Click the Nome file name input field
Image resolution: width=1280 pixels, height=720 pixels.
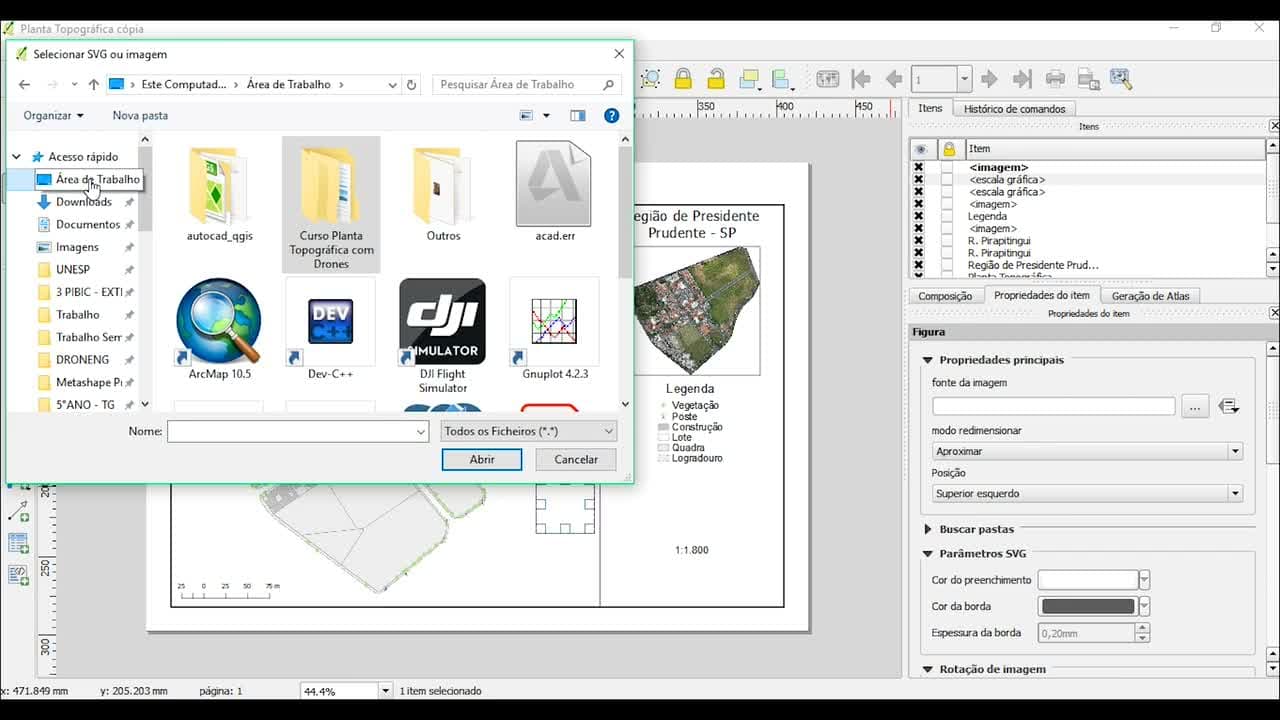coord(298,431)
